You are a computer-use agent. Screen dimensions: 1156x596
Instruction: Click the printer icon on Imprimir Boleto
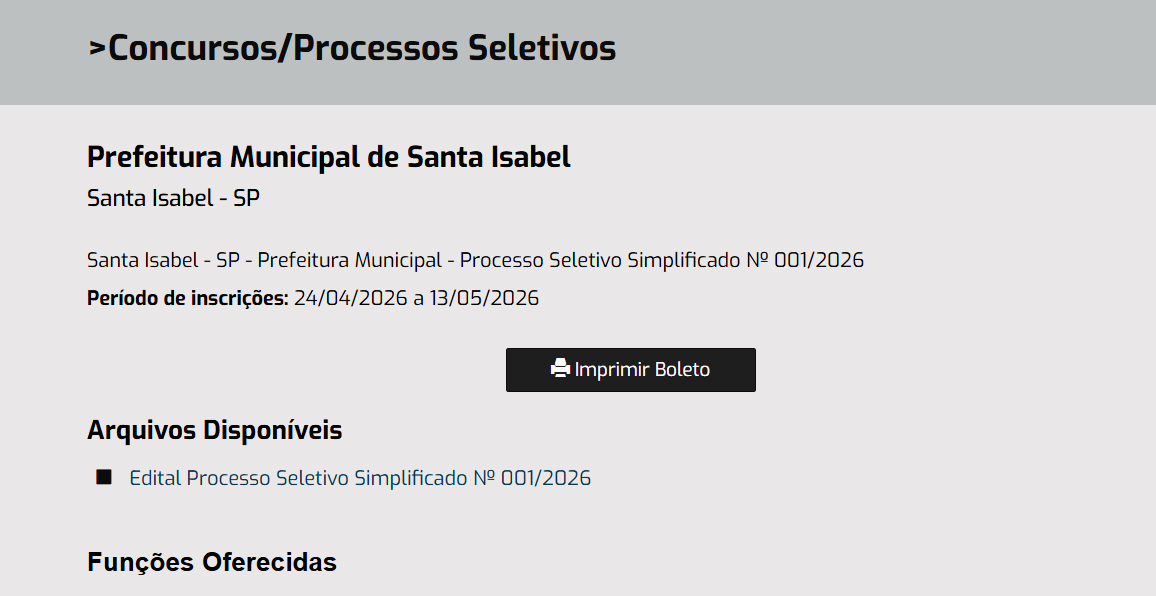pos(563,368)
